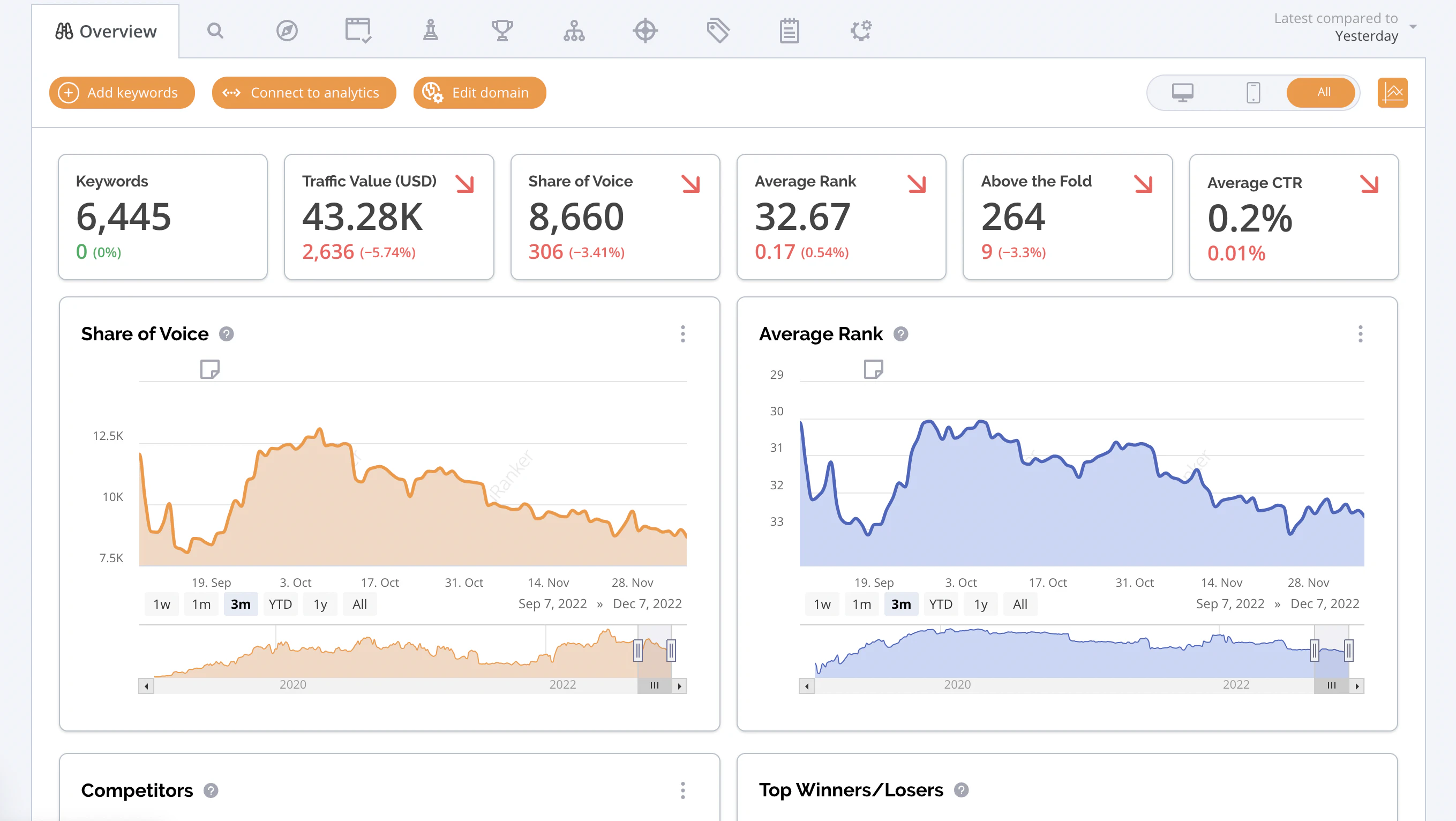This screenshot has width=1456, height=821.
Task: Open the landing pages section
Action: tap(358, 31)
